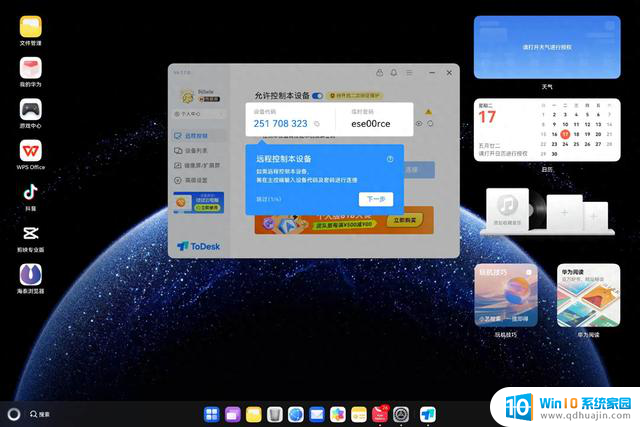
Task: Open the mail app in dock
Action: (317, 414)
